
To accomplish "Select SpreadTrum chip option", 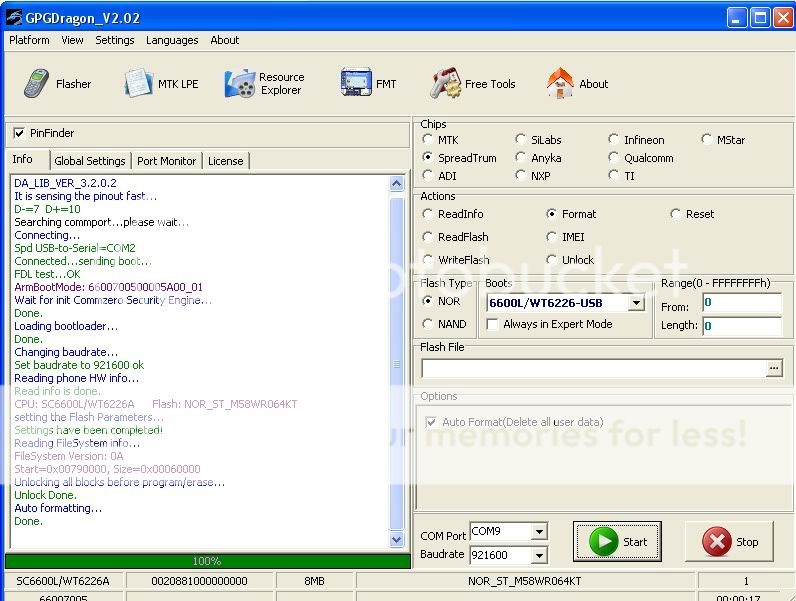I will click(427, 157).
